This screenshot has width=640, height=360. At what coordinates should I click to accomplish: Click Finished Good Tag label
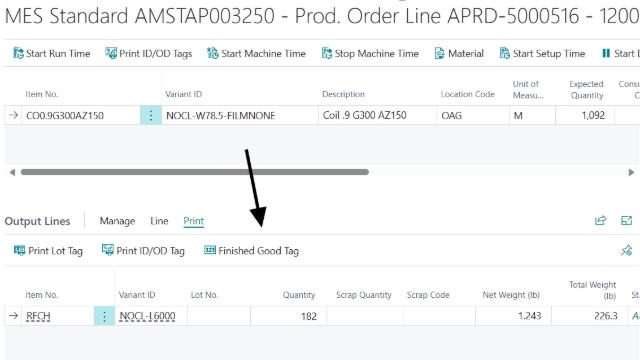click(258, 251)
